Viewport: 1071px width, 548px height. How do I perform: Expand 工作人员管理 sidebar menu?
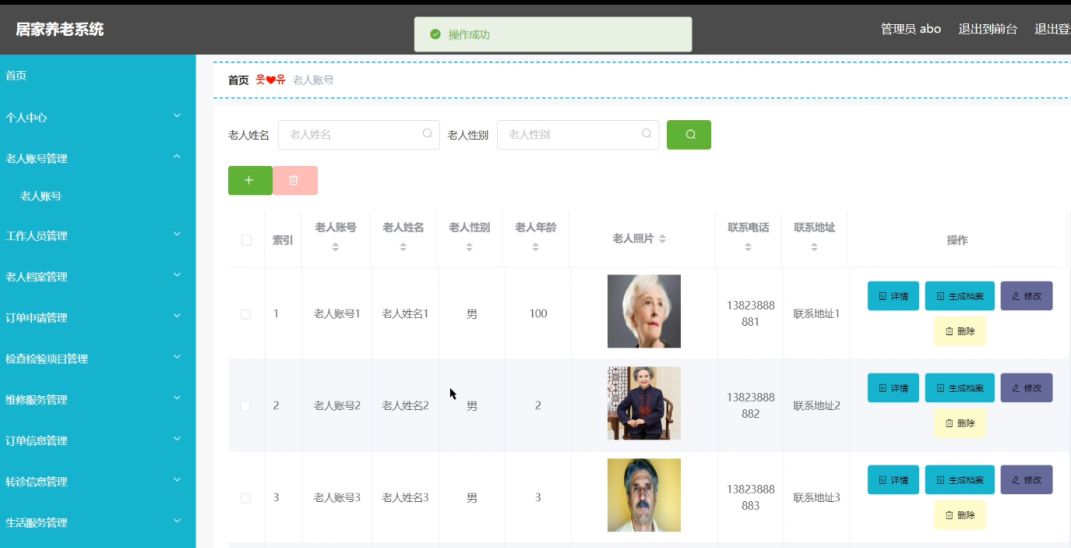coord(98,236)
